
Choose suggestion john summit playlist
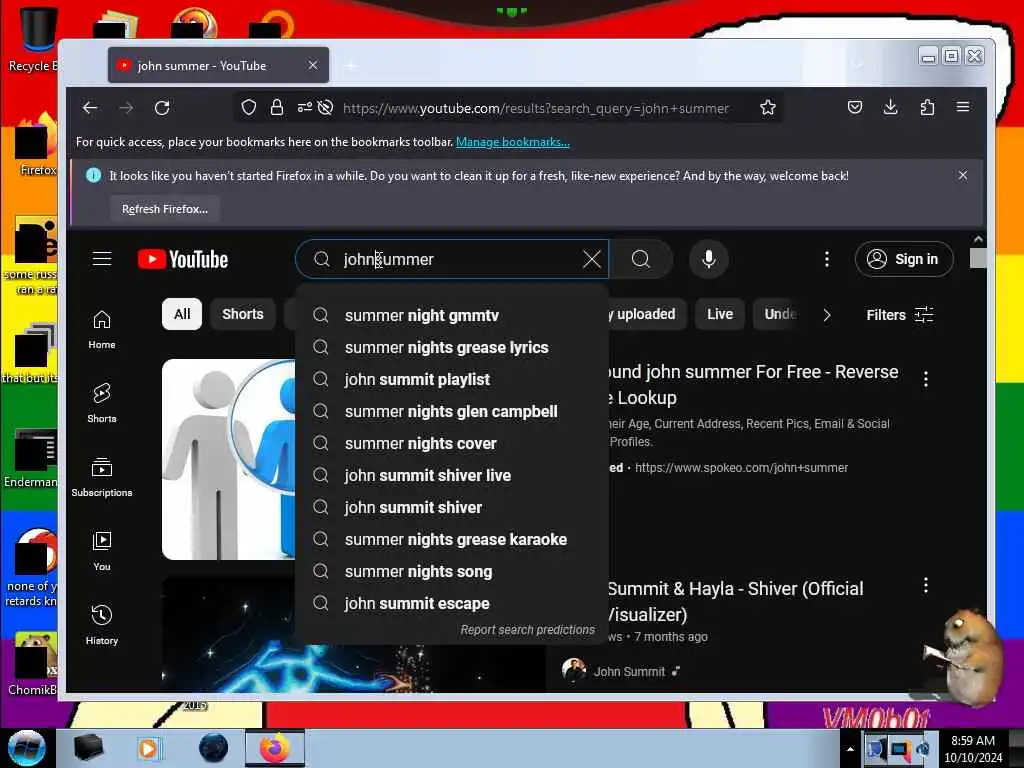(x=452, y=379)
